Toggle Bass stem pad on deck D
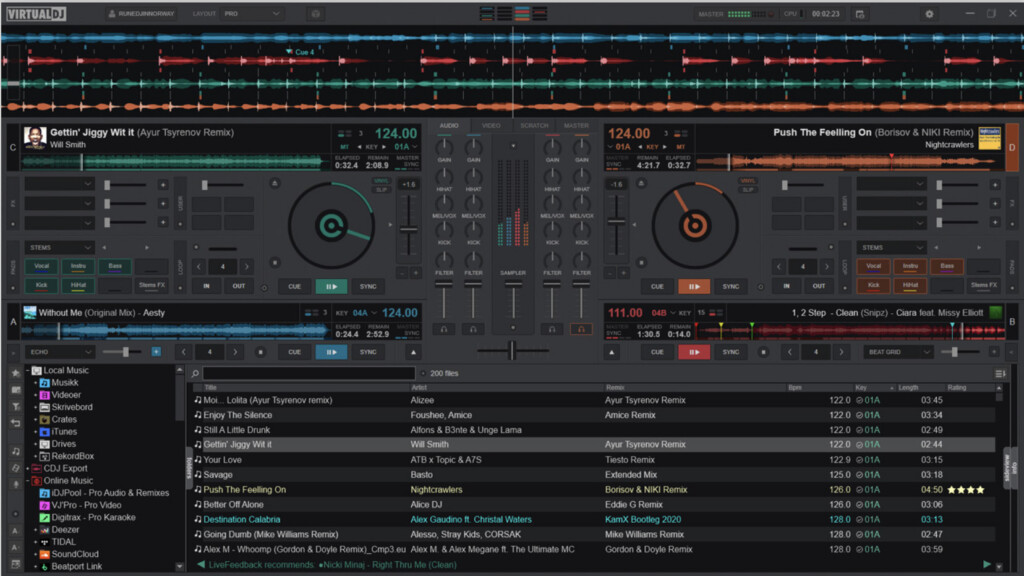This screenshot has width=1024, height=576. coord(947,266)
